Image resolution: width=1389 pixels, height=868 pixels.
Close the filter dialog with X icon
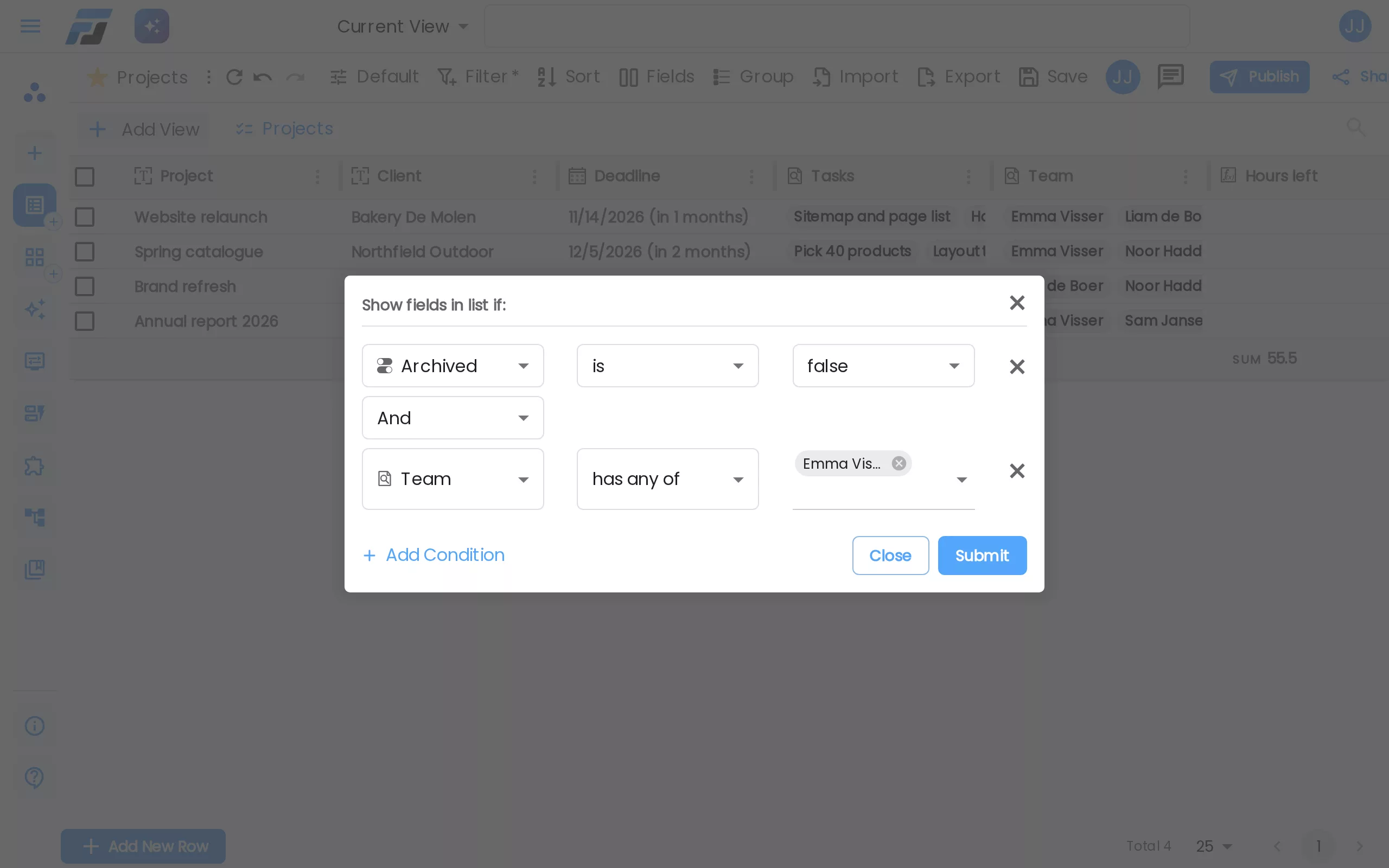click(1016, 303)
